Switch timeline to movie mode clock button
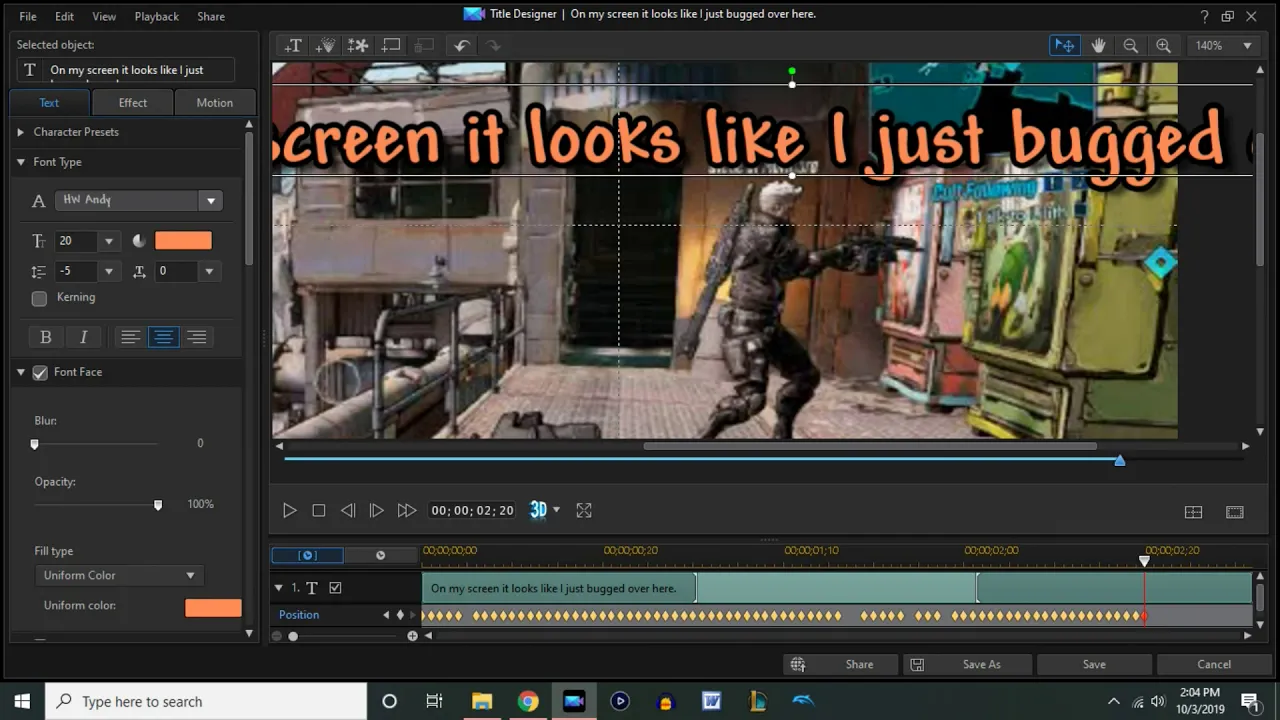 click(x=380, y=555)
